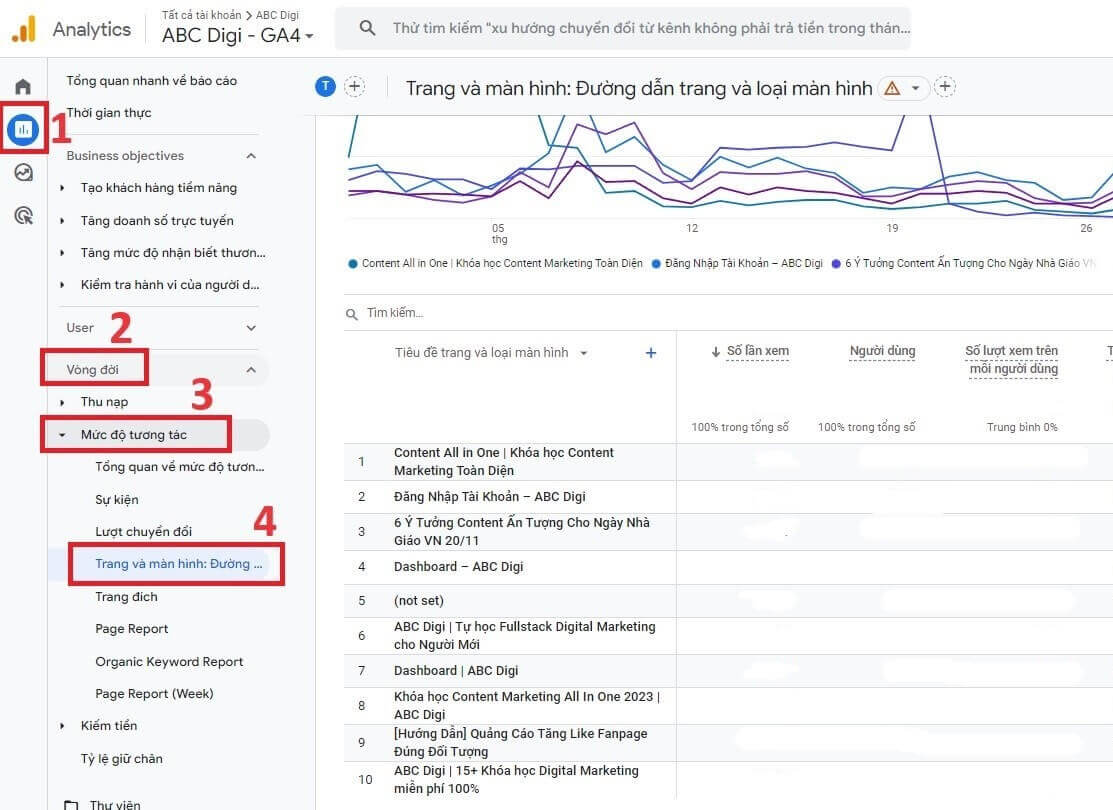Open Page Report (Week)
The width and height of the screenshot is (1113, 810).
[x=154, y=693]
